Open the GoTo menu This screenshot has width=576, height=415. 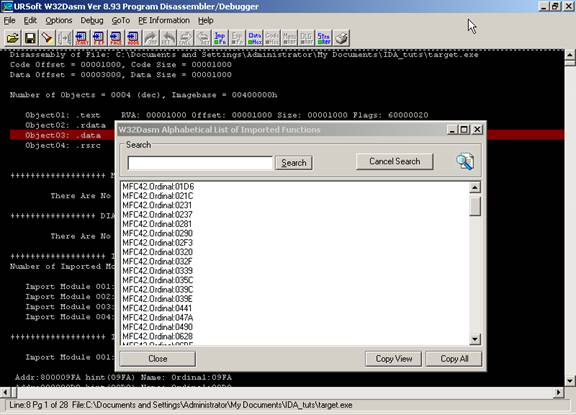click(x=121, y=21)
